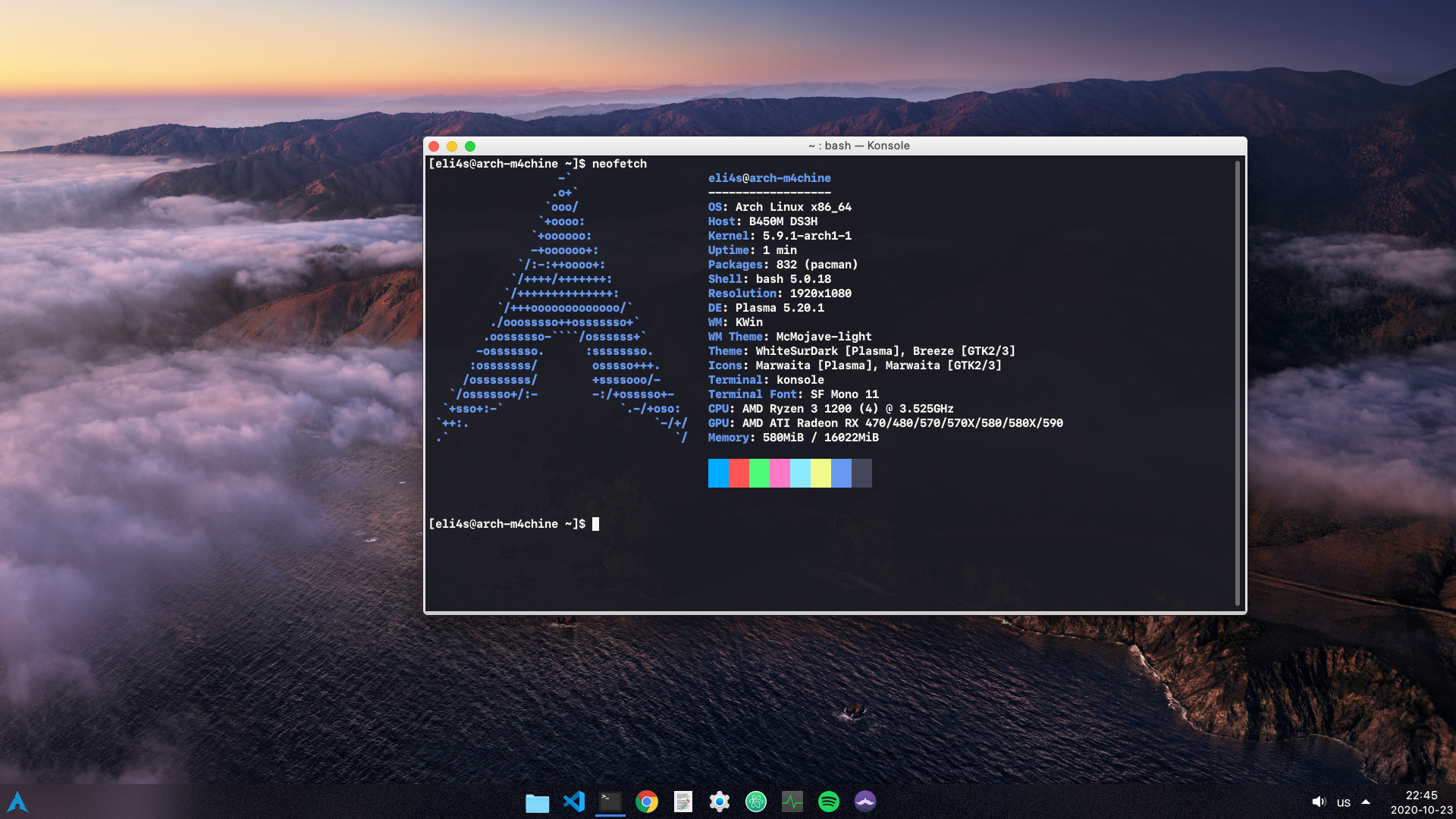Viewport: 1456px width, 819px height.
Task: Open System Settings gear icon
Action: click(x=720, y=802)
